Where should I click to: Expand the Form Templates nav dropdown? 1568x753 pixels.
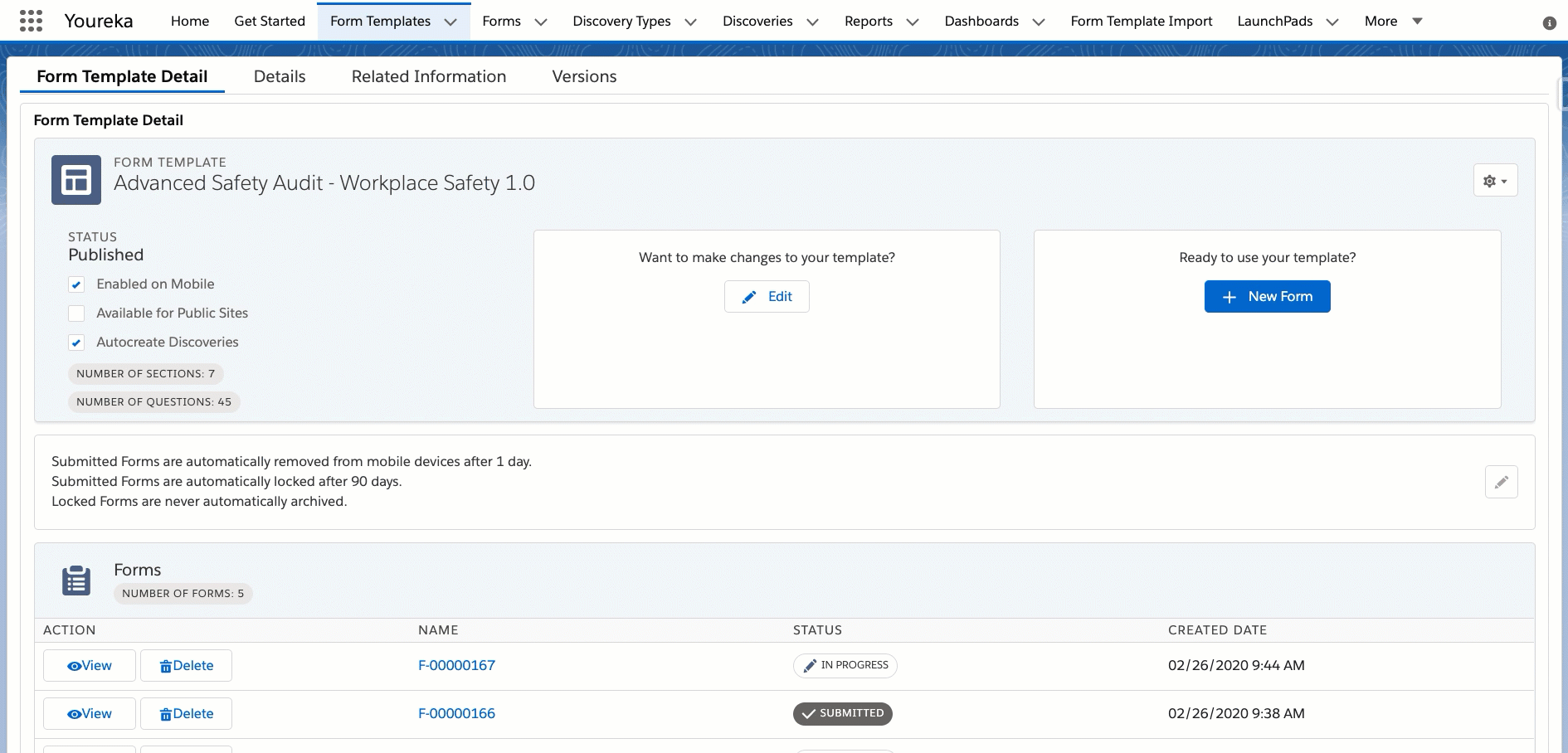pos(450,22)
